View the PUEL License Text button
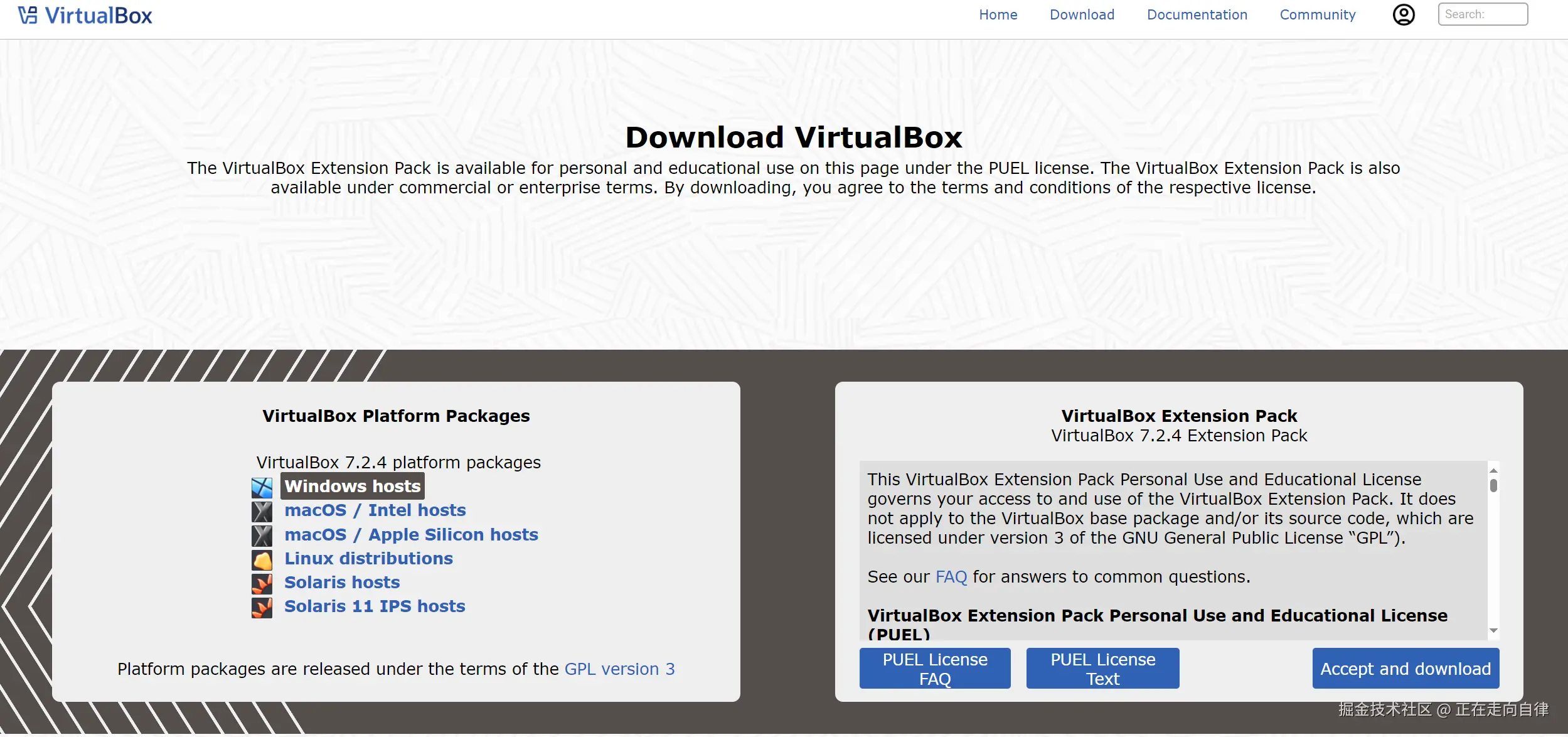 click(1102, 669)
